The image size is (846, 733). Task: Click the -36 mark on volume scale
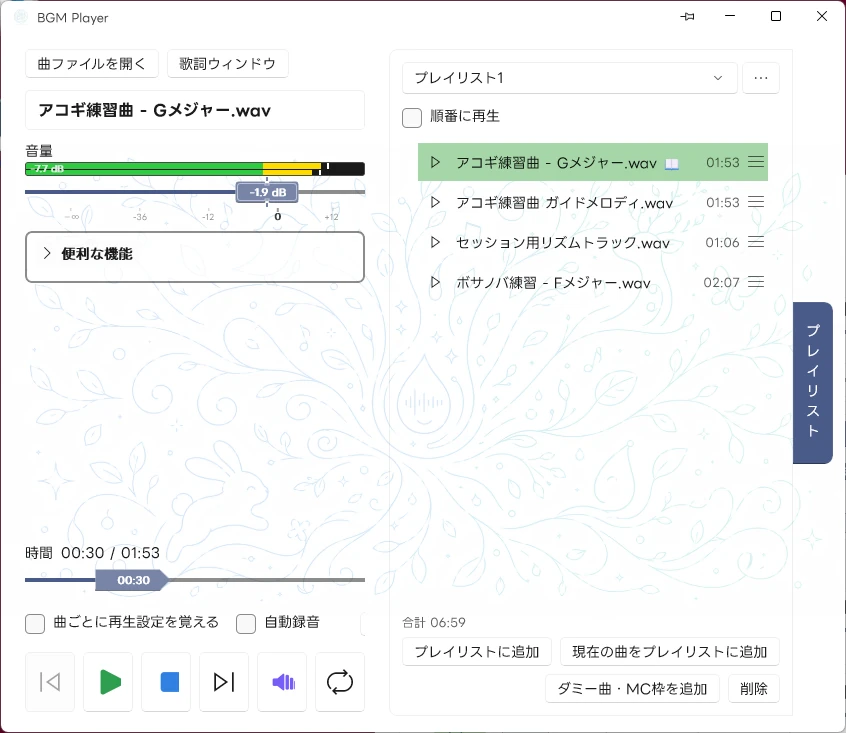(140, 217)
